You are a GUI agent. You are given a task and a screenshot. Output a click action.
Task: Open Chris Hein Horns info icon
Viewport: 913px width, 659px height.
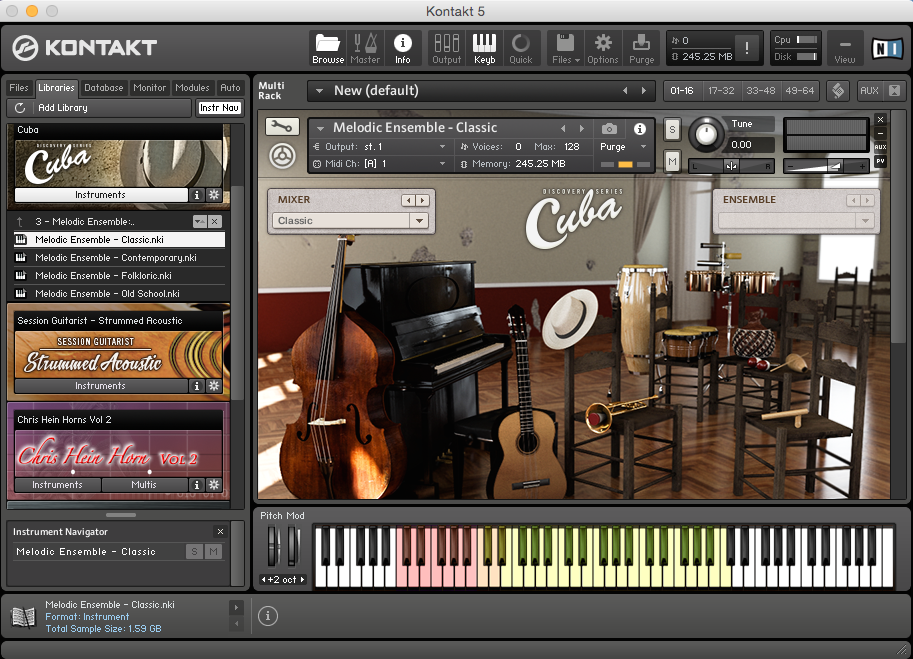[x=197, y=484]
